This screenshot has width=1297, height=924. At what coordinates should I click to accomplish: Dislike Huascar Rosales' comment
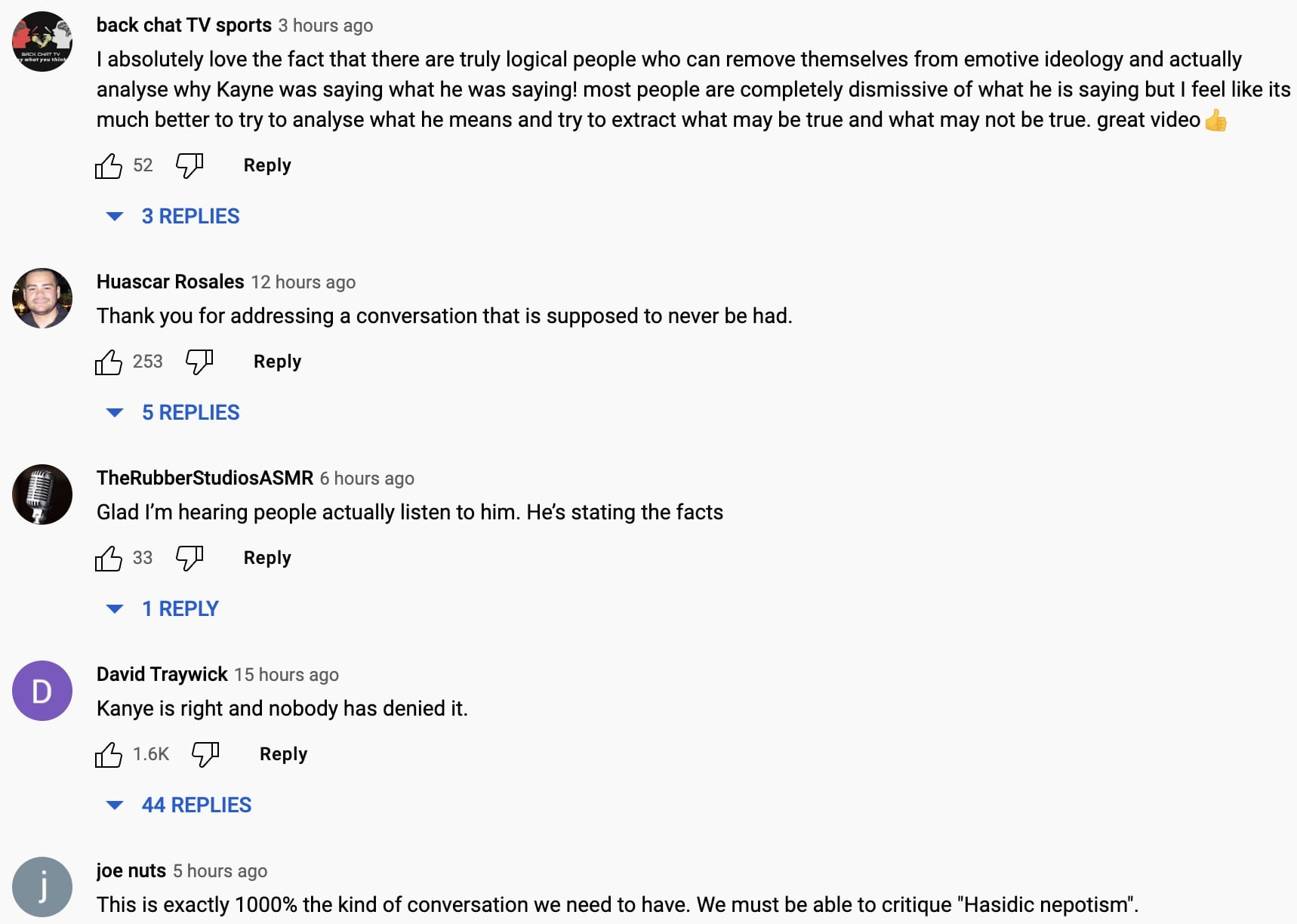[x=199, y=362]
